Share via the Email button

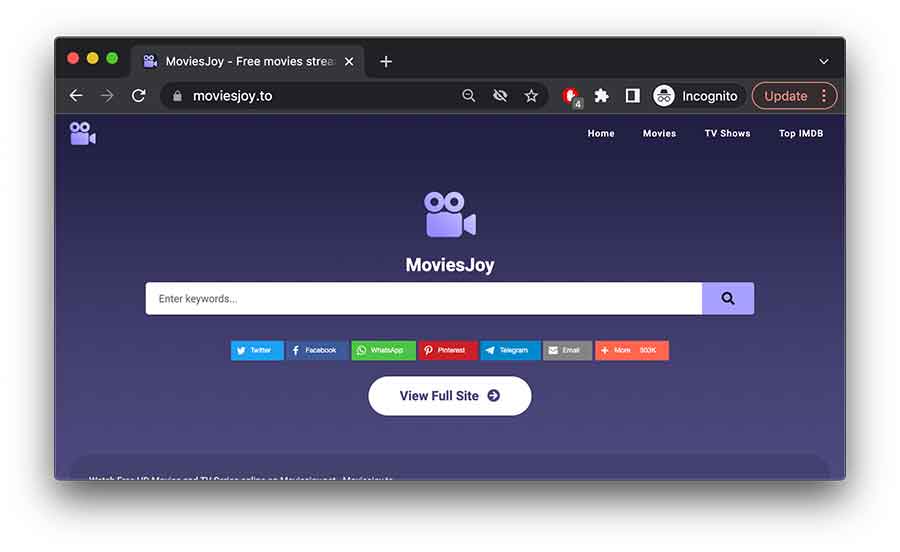point(567,350)
